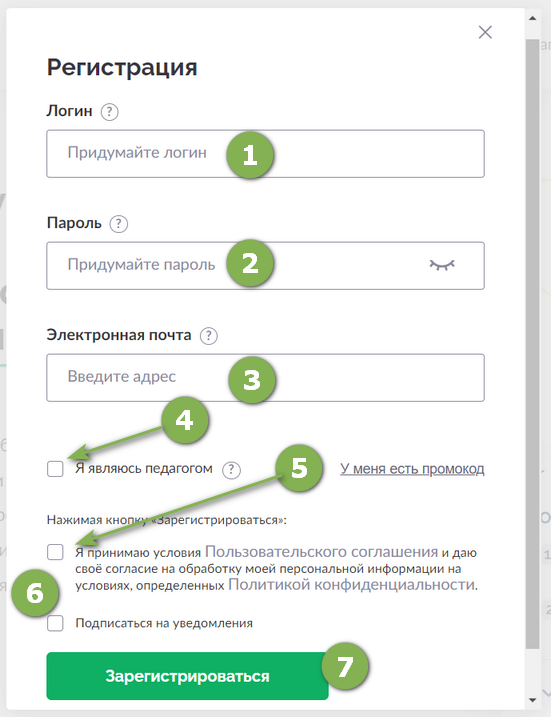
Task: Click the scrollbar up arrow
Action: click(x=532, y=19)
